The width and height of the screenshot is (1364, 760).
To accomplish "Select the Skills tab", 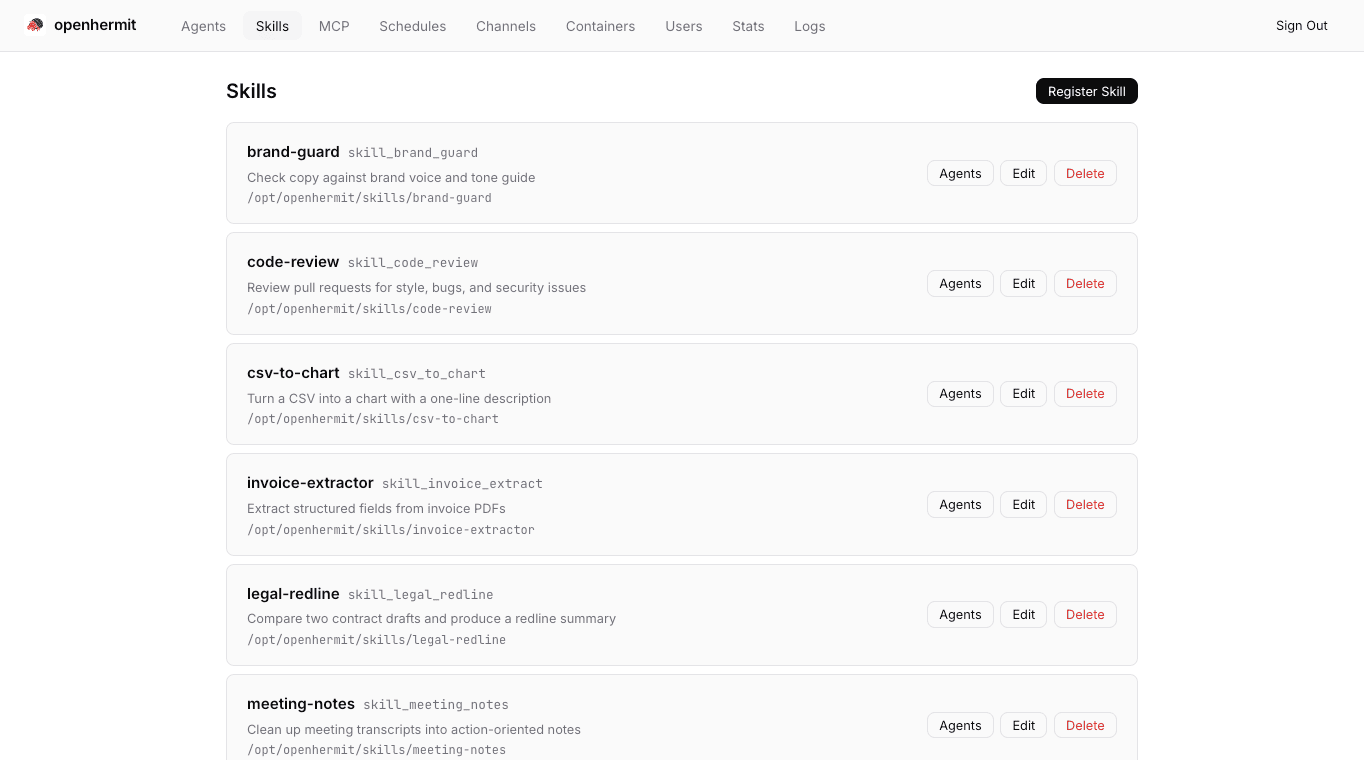I will pyautogui.click(x=272, y=26).
